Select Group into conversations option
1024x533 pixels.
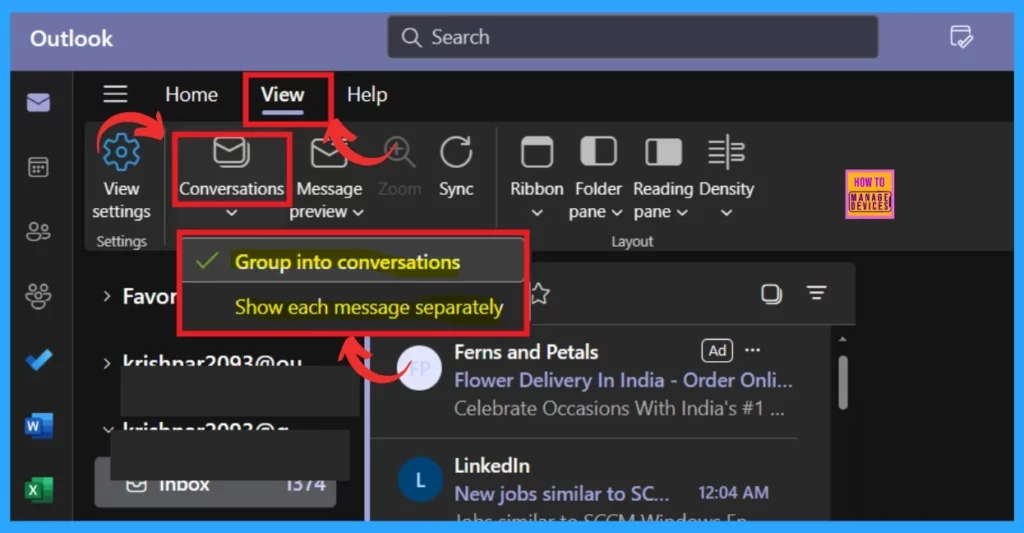353,262
